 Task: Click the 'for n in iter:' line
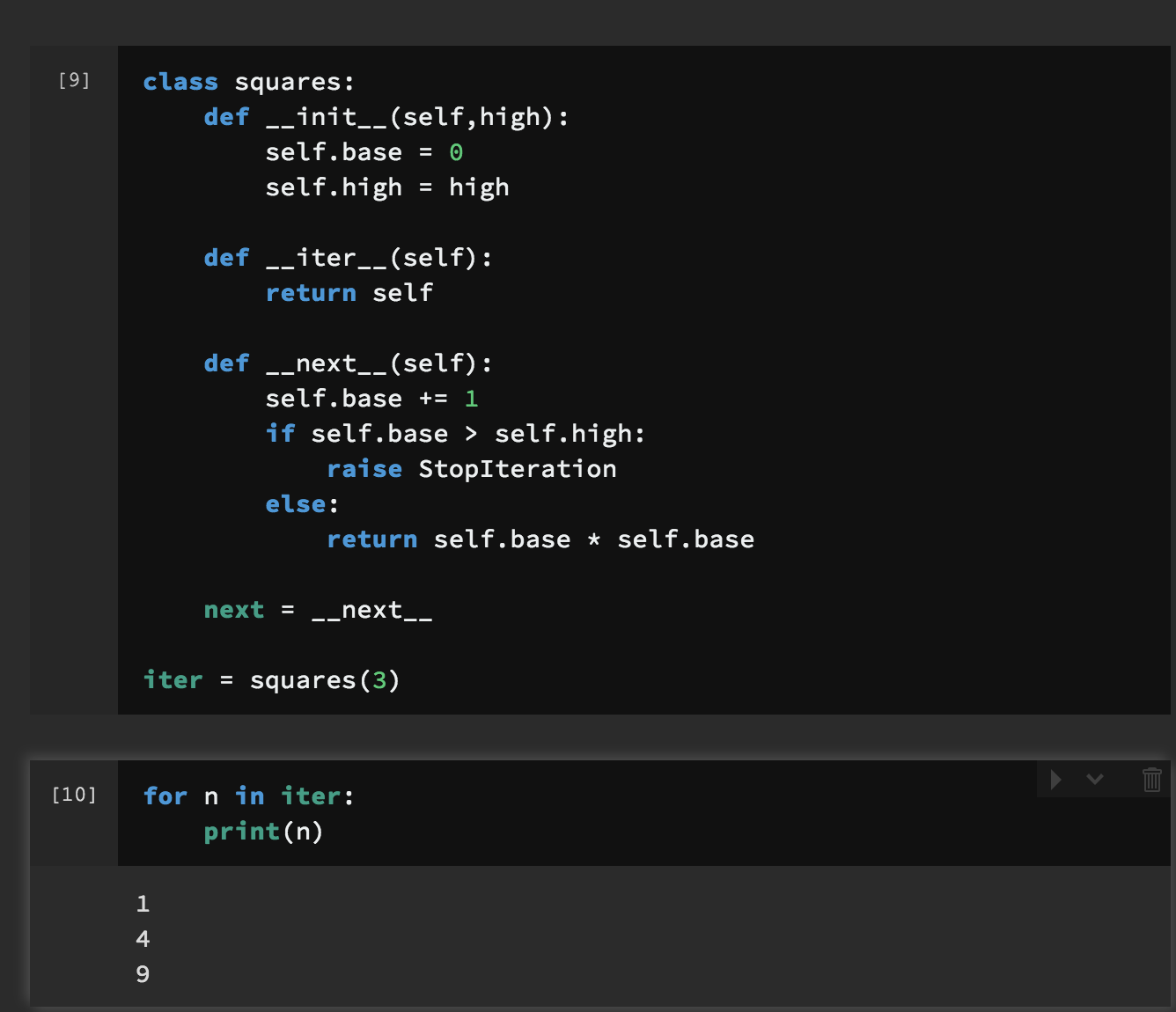(249, 796)
